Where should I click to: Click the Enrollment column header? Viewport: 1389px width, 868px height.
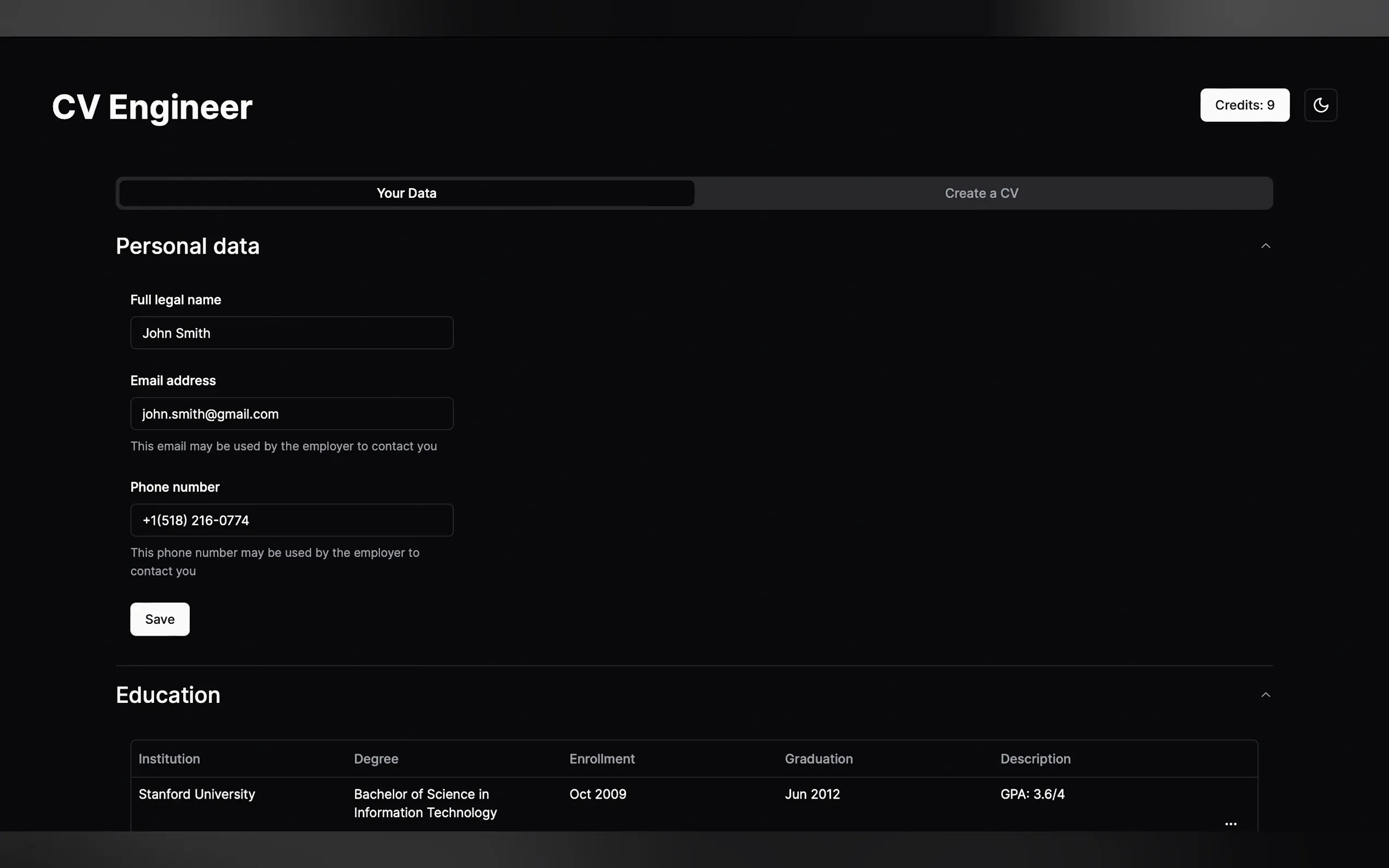602,759
